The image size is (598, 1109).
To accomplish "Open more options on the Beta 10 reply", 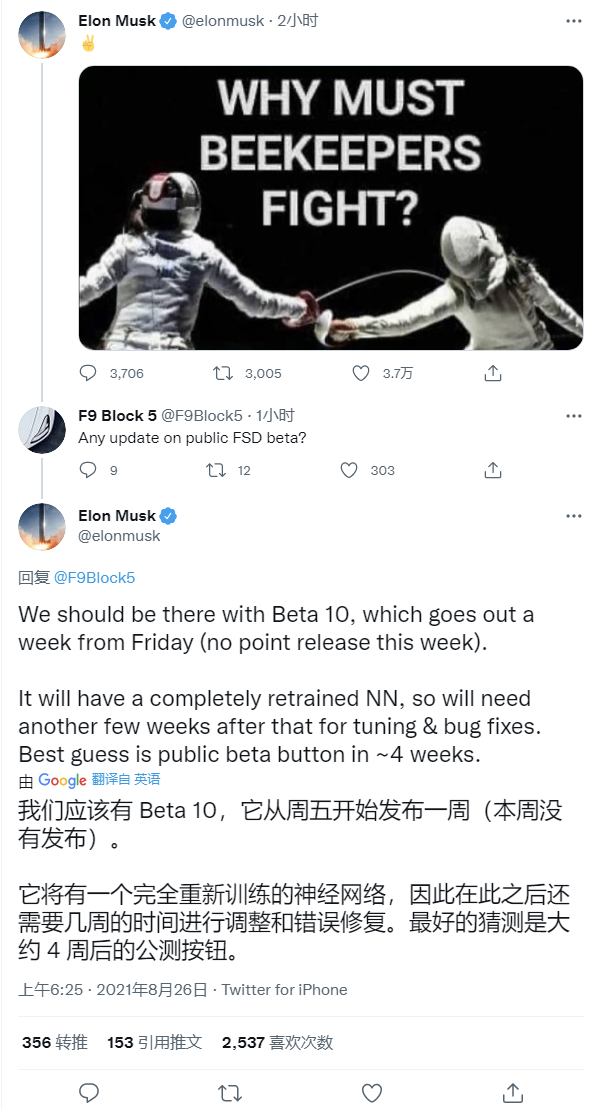I will [x=573, y=515].
